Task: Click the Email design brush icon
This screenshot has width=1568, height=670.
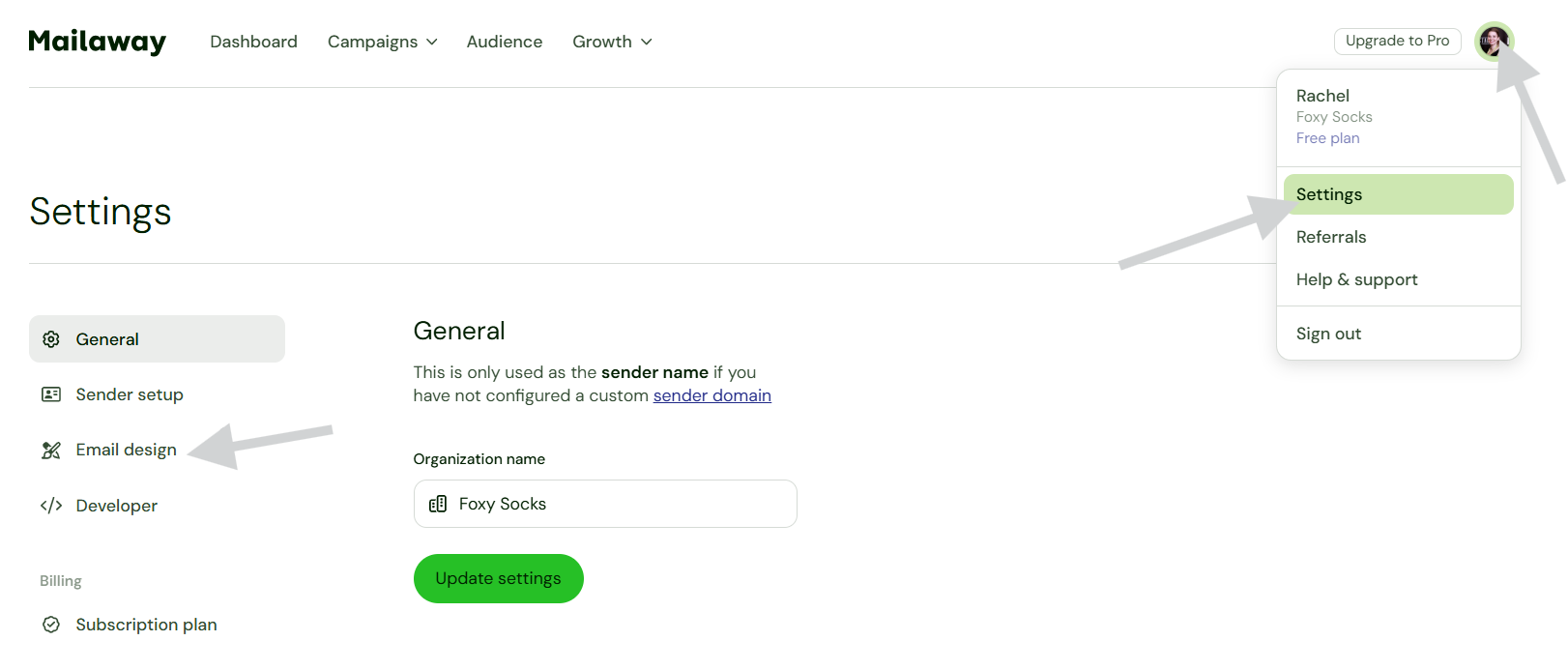Action: [51, 451]
